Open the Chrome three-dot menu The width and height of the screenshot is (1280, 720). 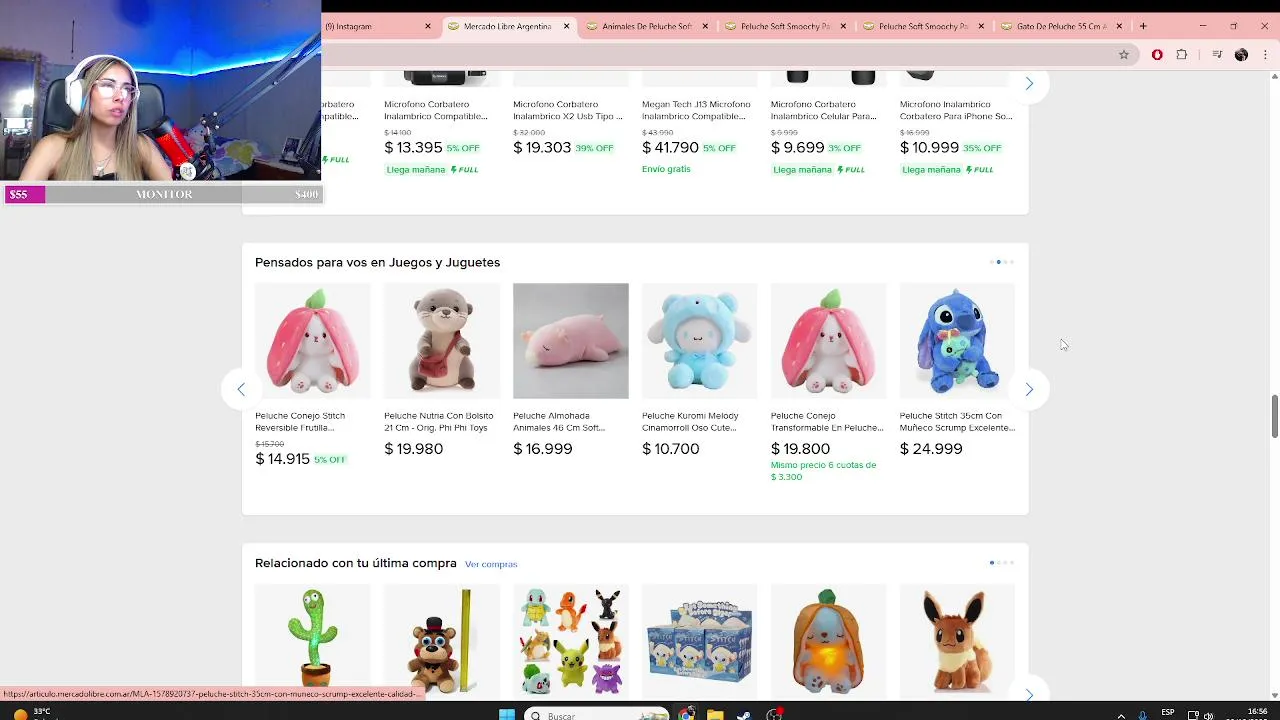click(1265, 55)
